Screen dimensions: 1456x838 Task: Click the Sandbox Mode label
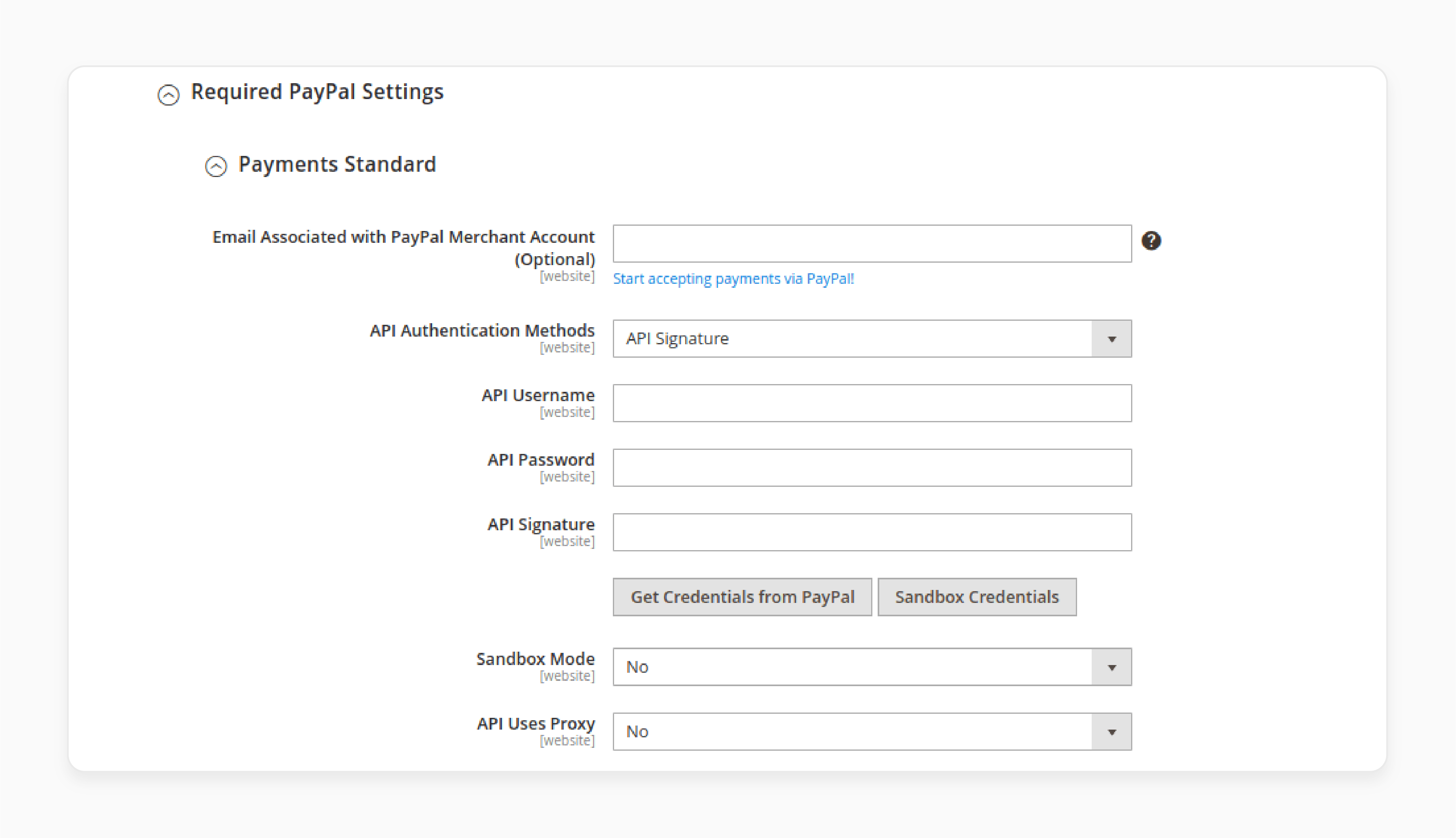click(x=535, y=659)
